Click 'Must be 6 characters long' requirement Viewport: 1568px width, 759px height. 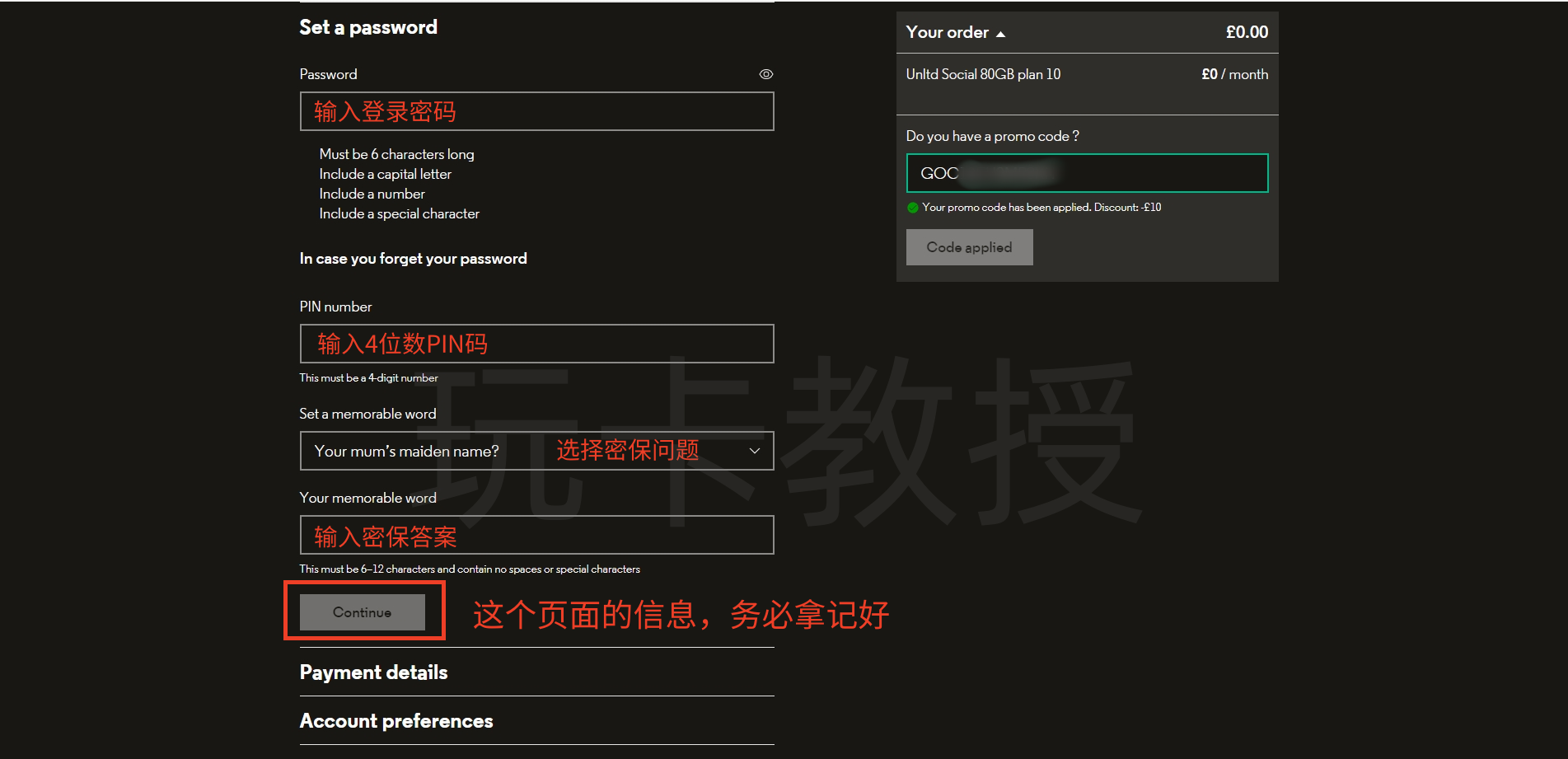point(396,154)
